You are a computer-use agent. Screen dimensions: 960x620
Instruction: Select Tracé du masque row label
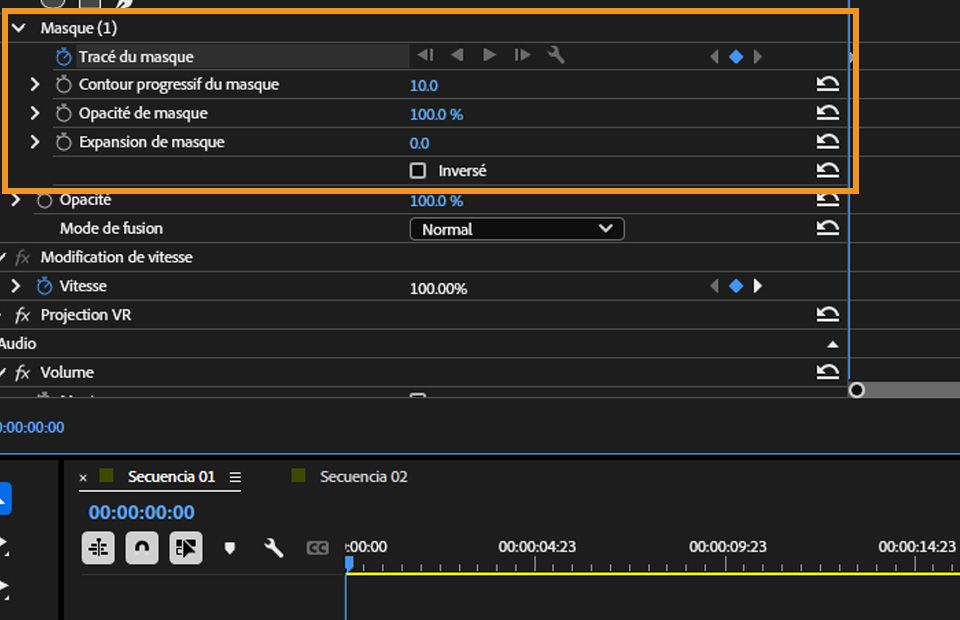tap(136, 56)
